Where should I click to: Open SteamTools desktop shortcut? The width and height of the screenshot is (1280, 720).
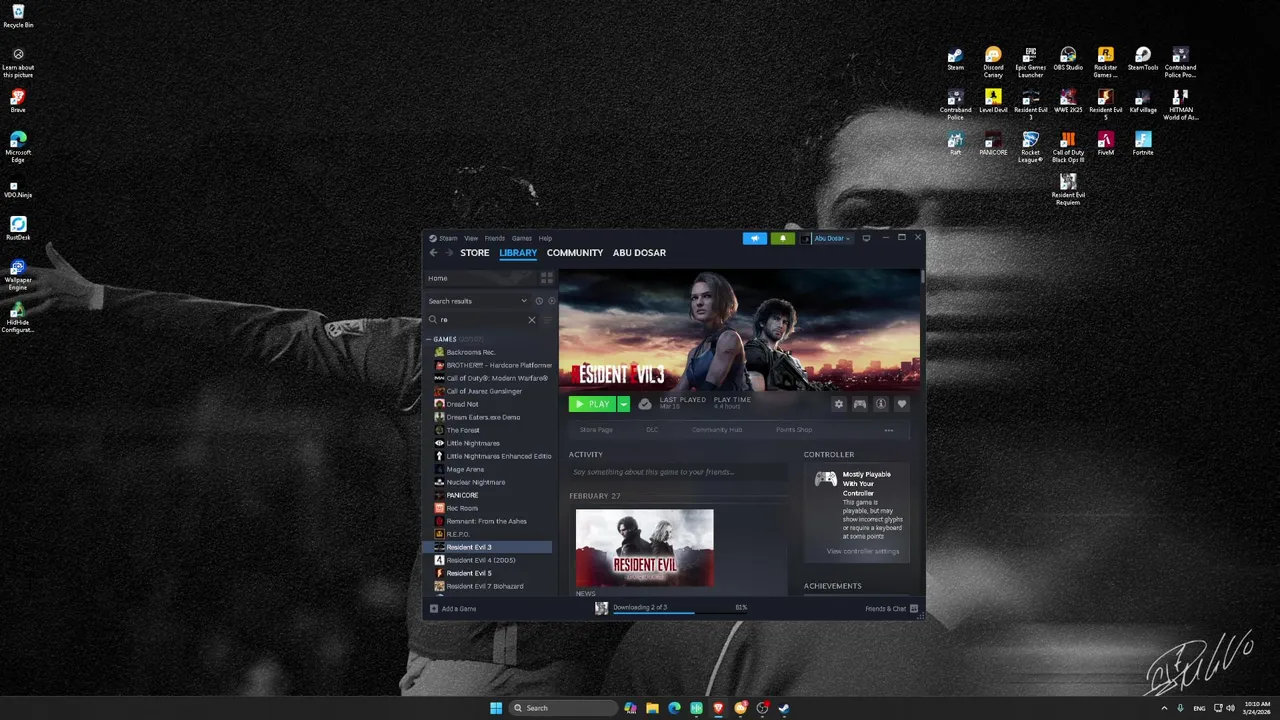pos(1143,58)
